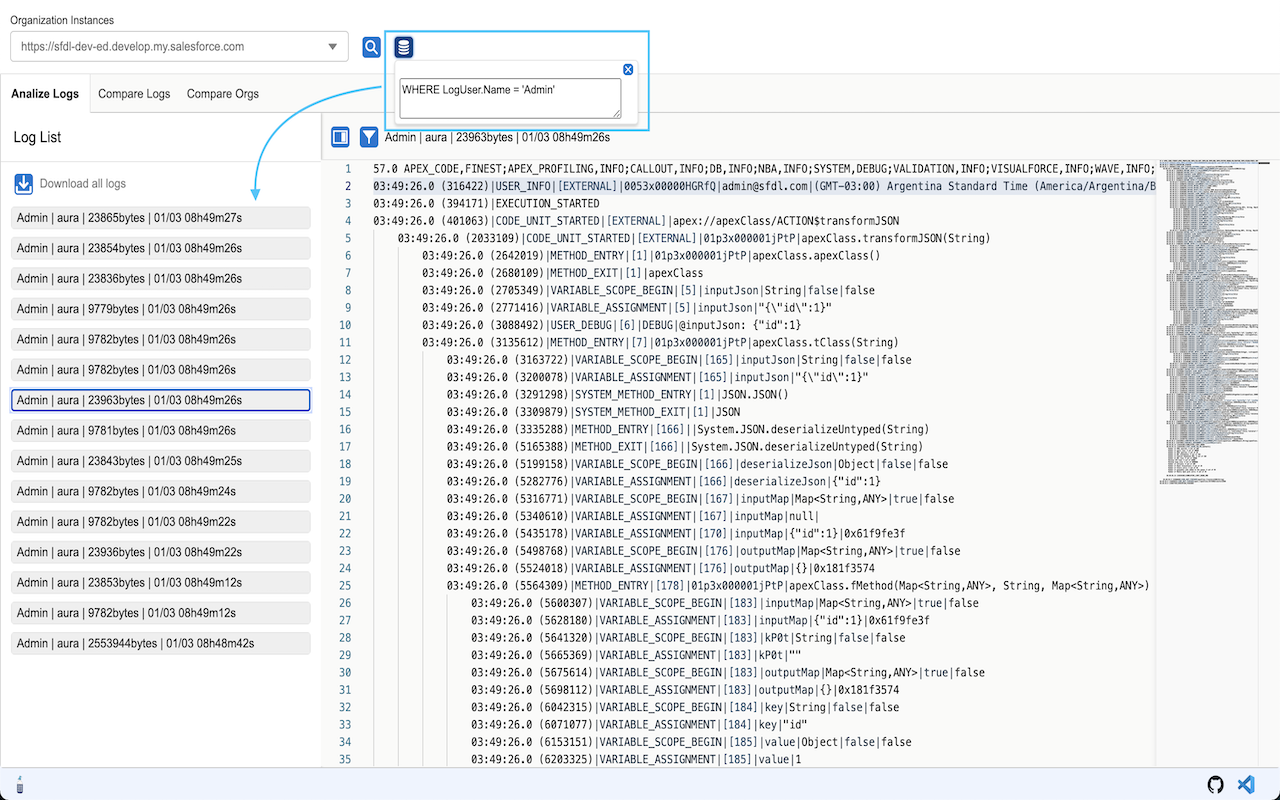This screenshot has height=800, width=1280.
Task: Focus the WHERE LogUser.Name query textarea
Action: (510, 98)
